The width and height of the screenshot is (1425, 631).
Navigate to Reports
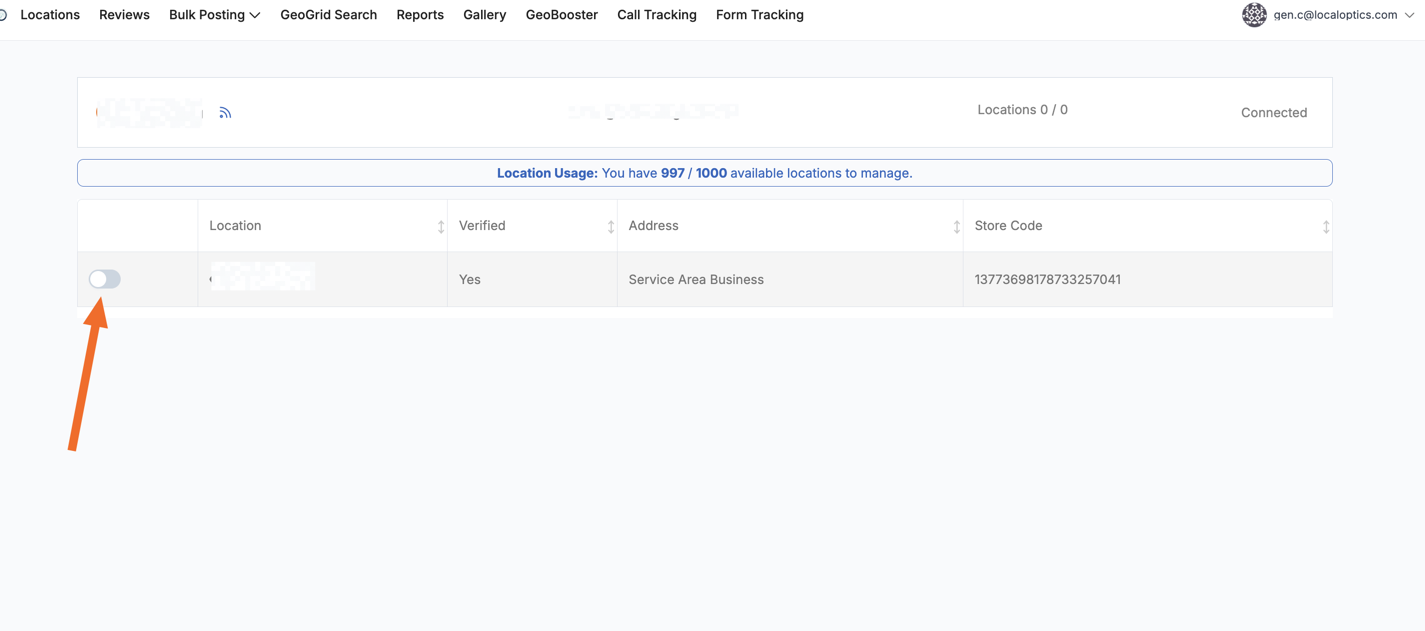tap(420, 15)
